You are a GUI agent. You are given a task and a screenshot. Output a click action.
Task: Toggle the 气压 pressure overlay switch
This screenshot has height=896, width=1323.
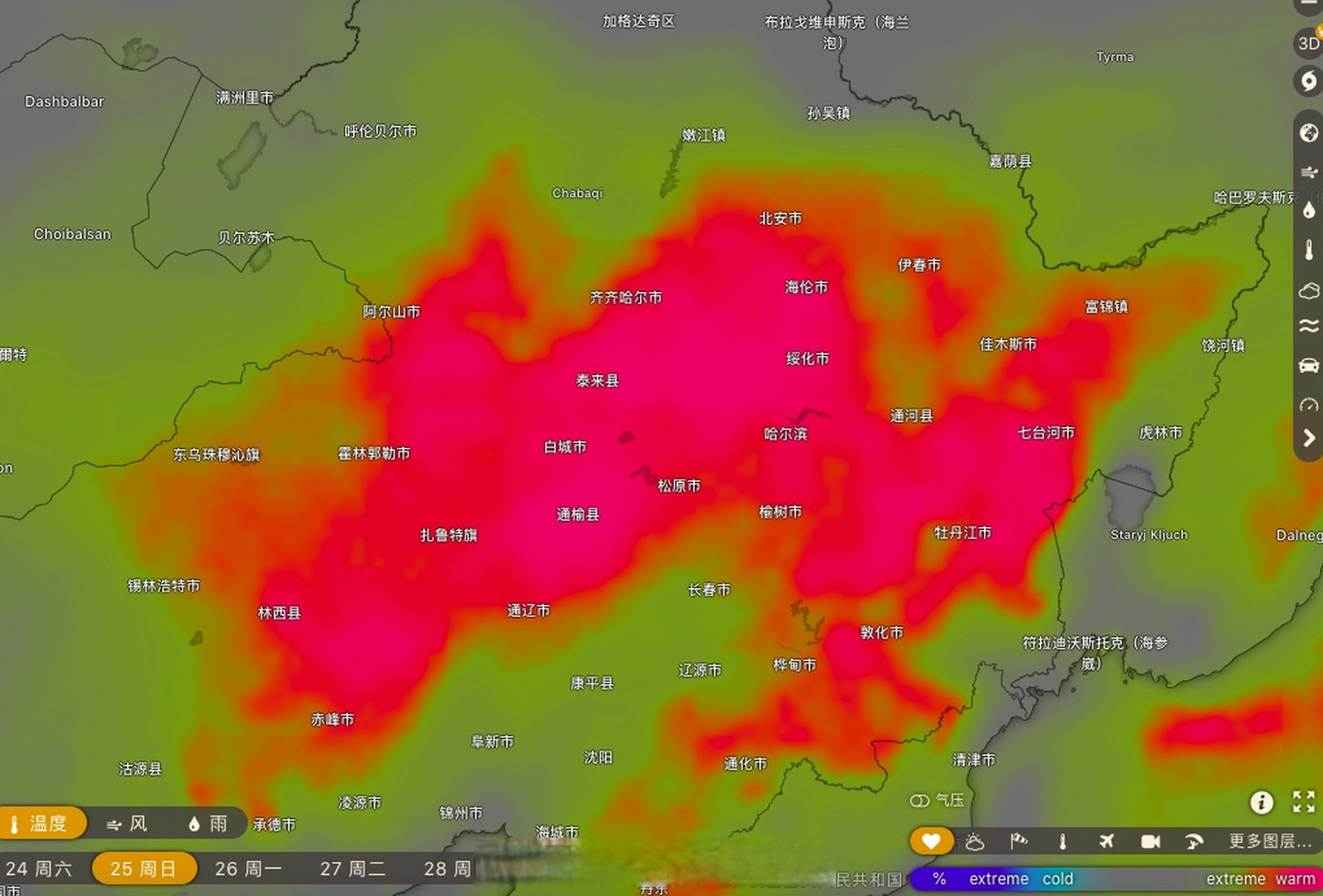point(920,800)
